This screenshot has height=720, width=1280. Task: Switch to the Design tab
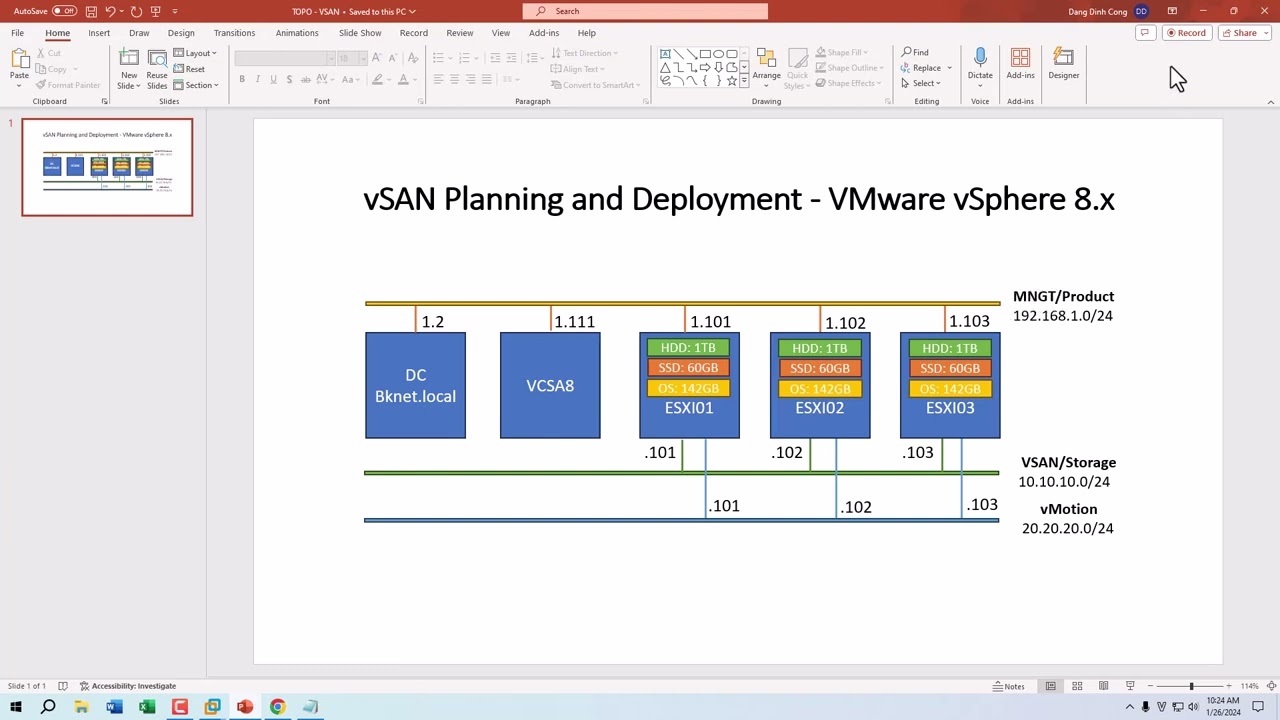click(x=181, y=33)
